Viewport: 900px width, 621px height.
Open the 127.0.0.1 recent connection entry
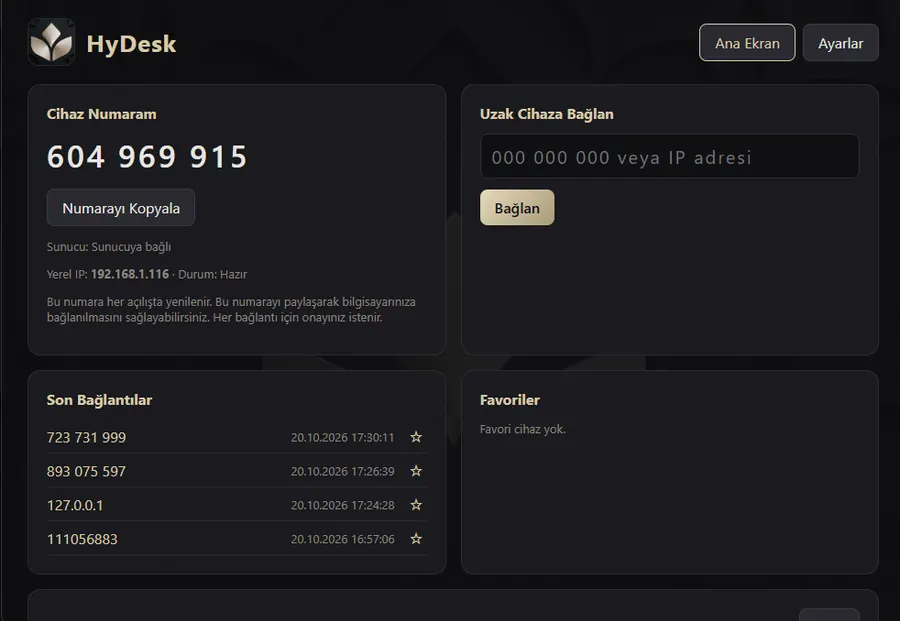[75, 505]
